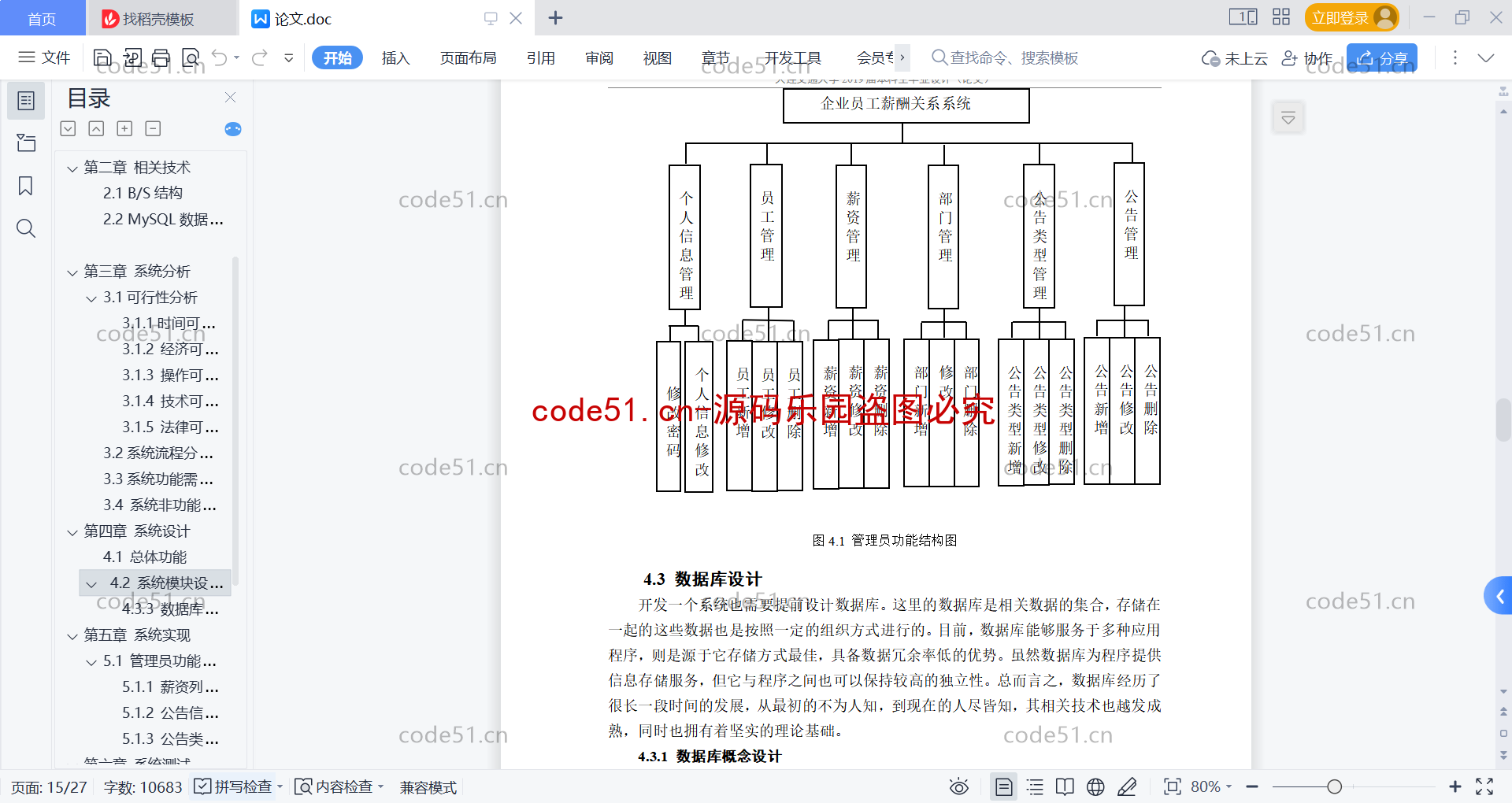Close the 目录 outline pane
The height and width of the screenshot is (803, 1512).
point(231,97)
